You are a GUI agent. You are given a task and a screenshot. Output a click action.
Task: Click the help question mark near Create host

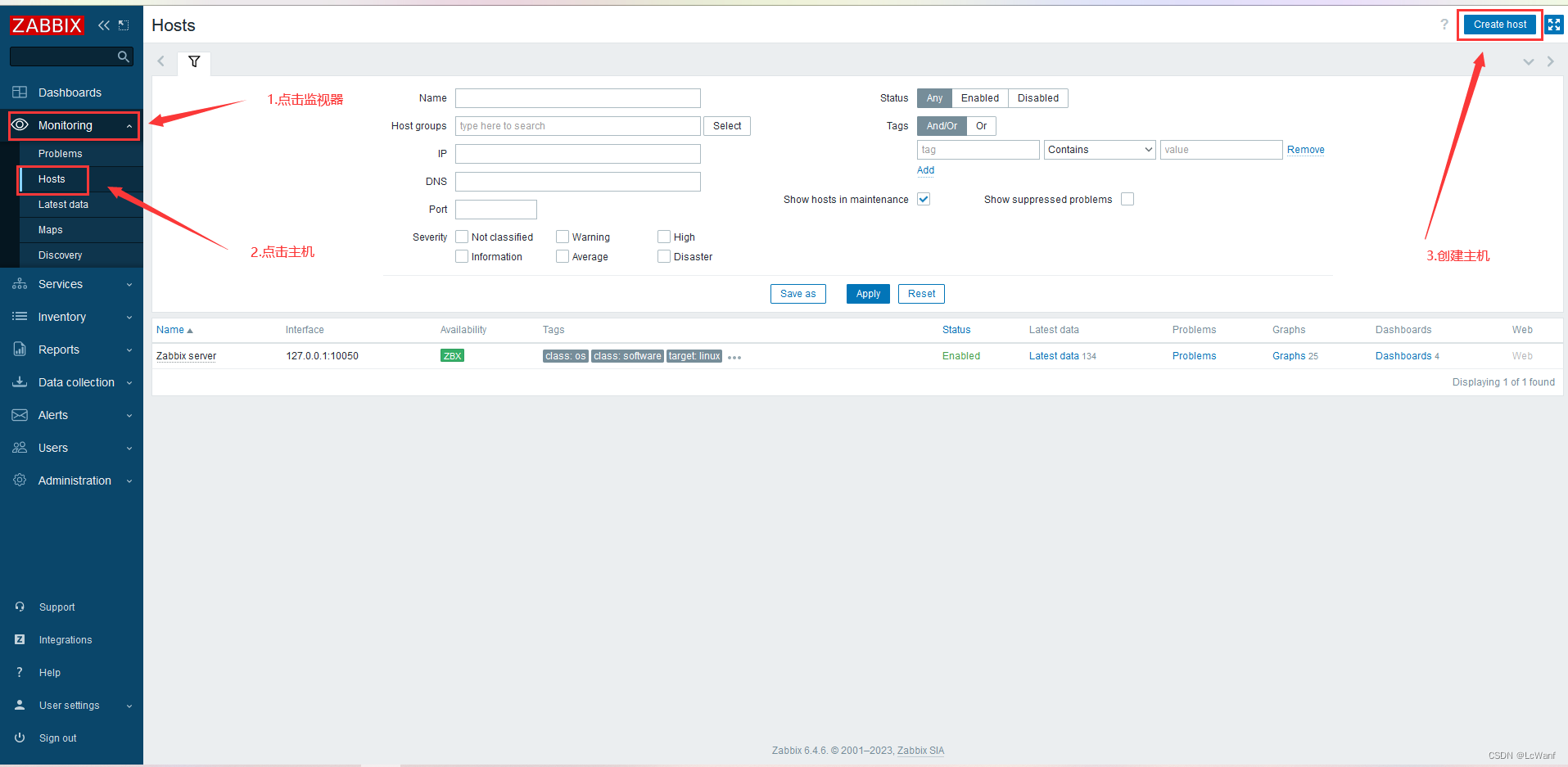(x=1444, y=25)
